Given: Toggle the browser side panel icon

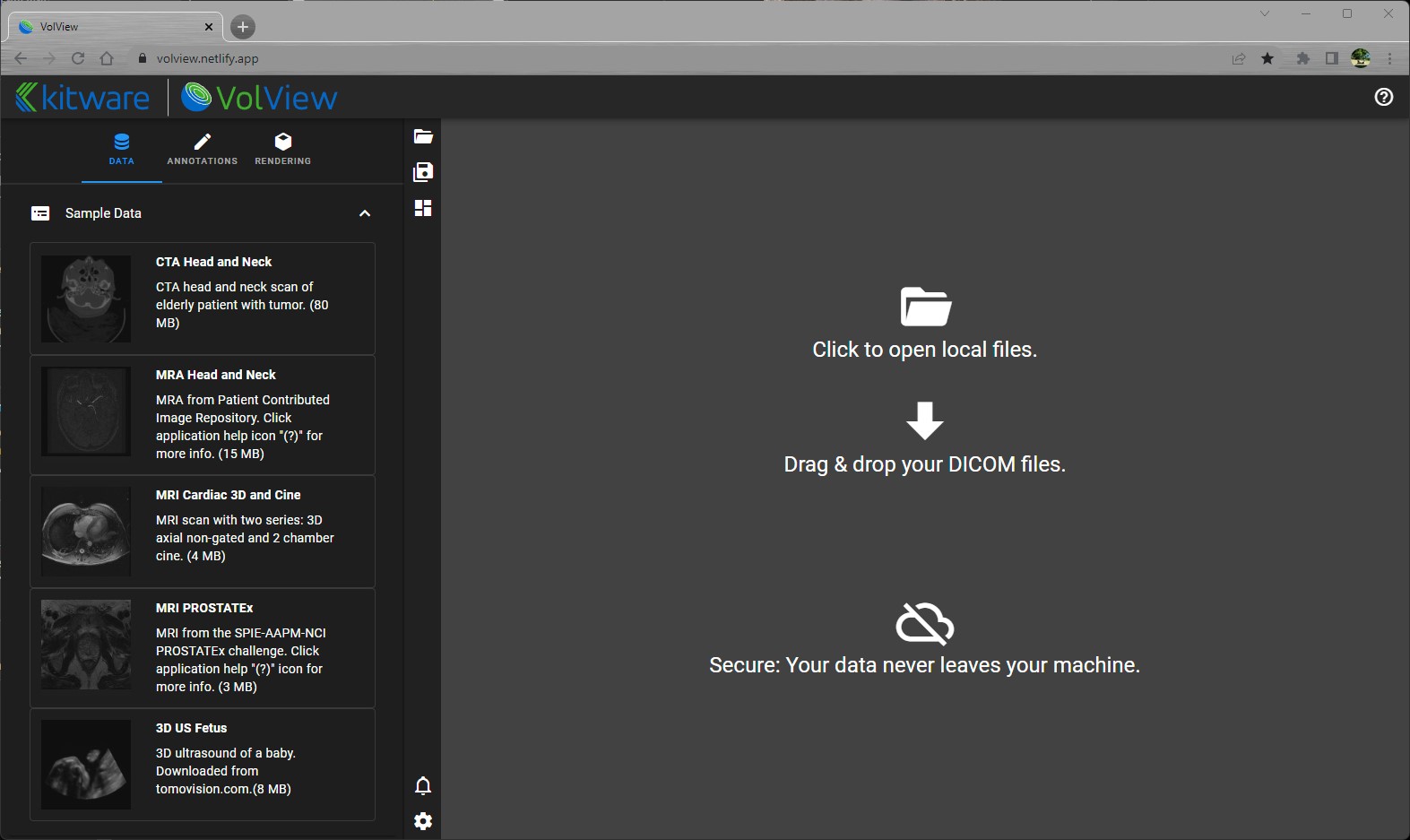Looking at the screenshot, I should click(1332, 58).
